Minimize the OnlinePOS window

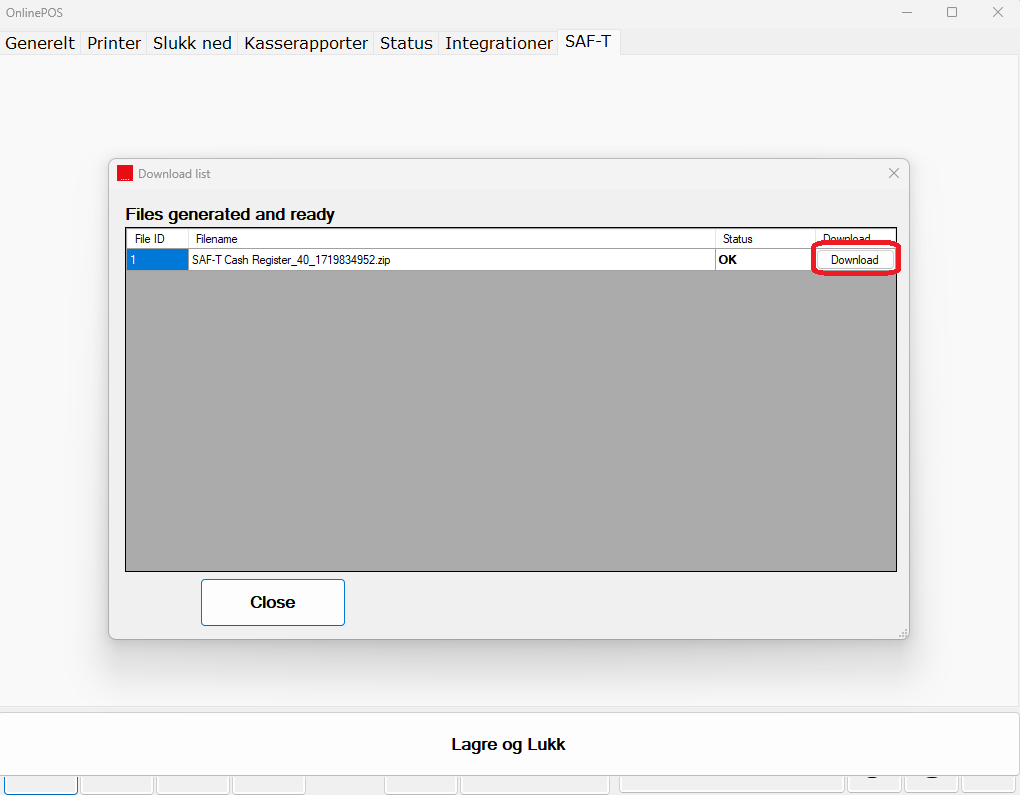[906, 12]
